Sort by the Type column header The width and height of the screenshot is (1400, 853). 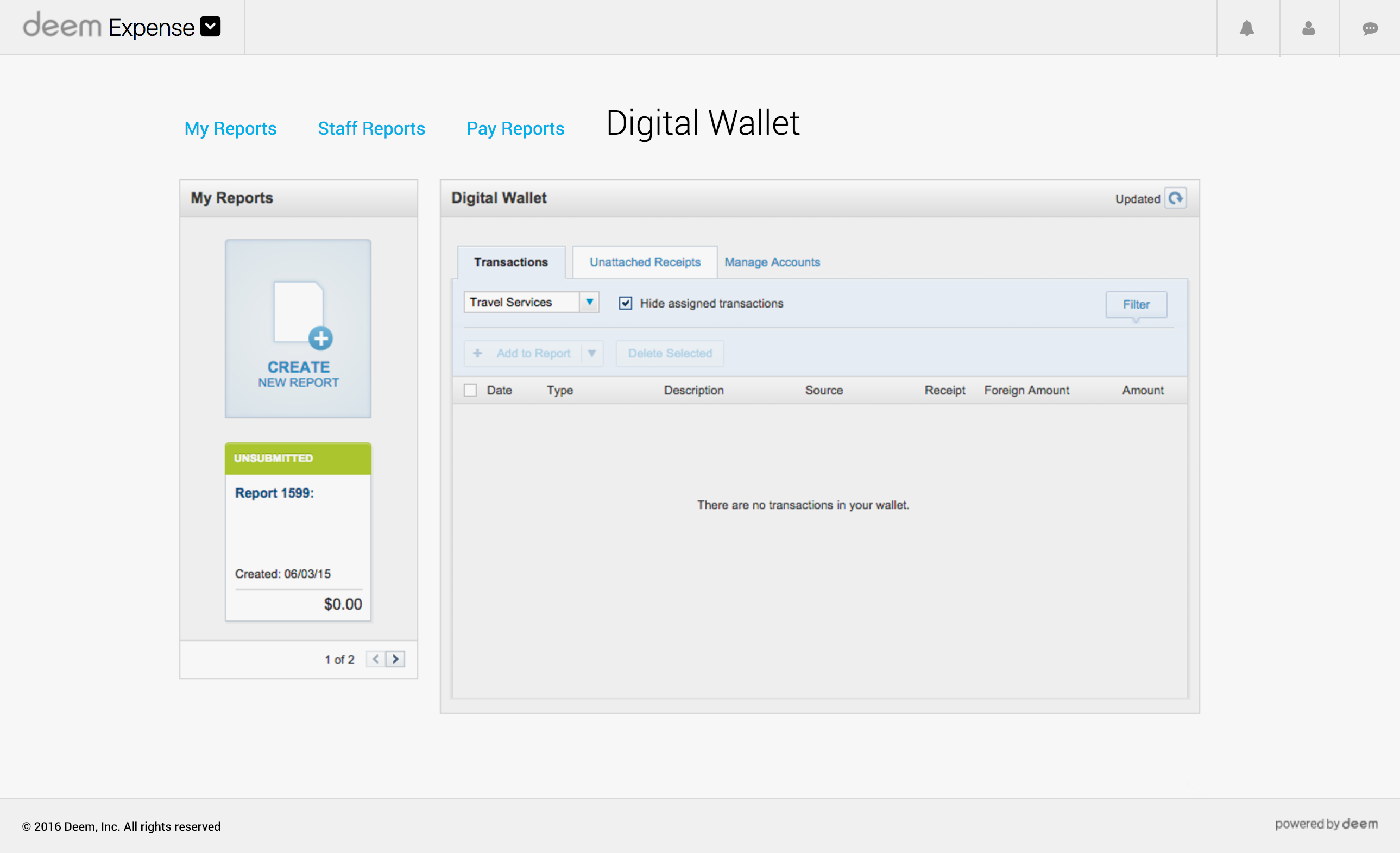(x=559, y=390)
